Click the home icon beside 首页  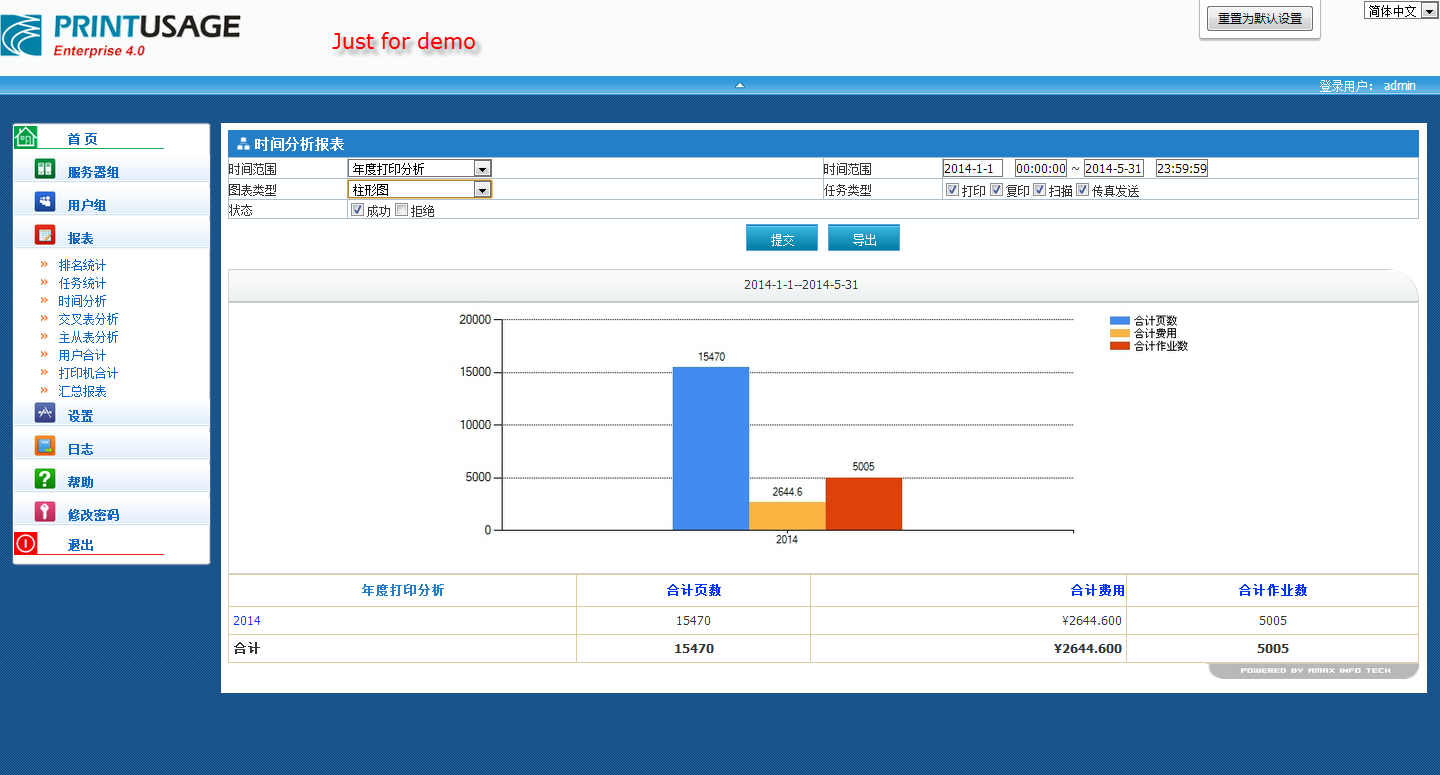(25, 137)
